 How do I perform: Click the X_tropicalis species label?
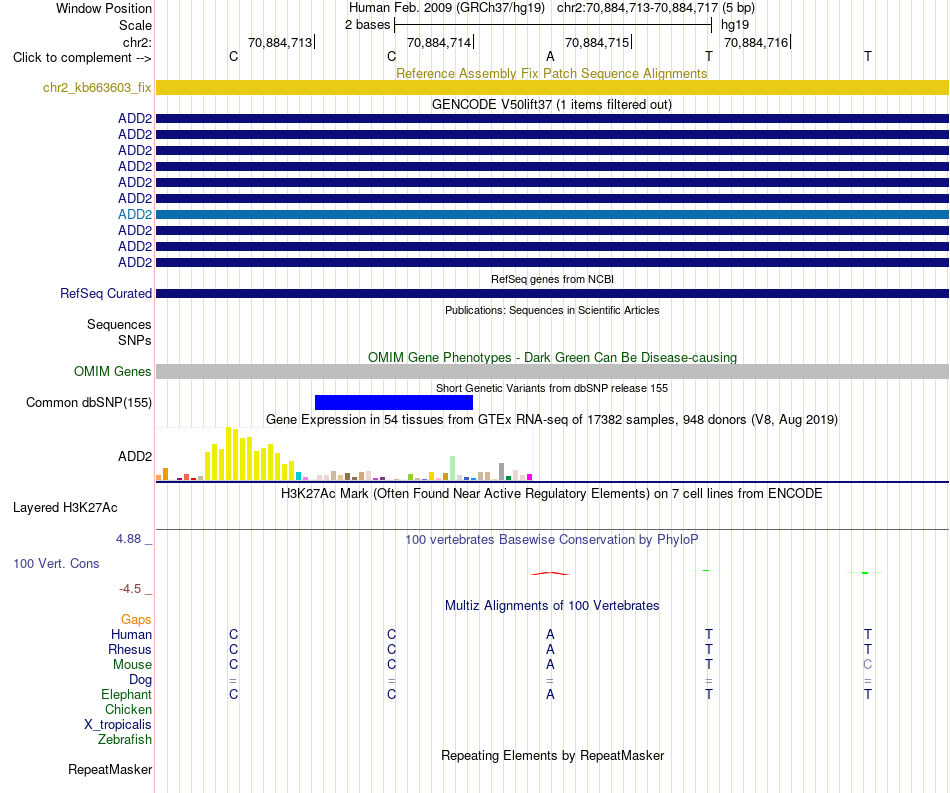(x=118, y=725)
